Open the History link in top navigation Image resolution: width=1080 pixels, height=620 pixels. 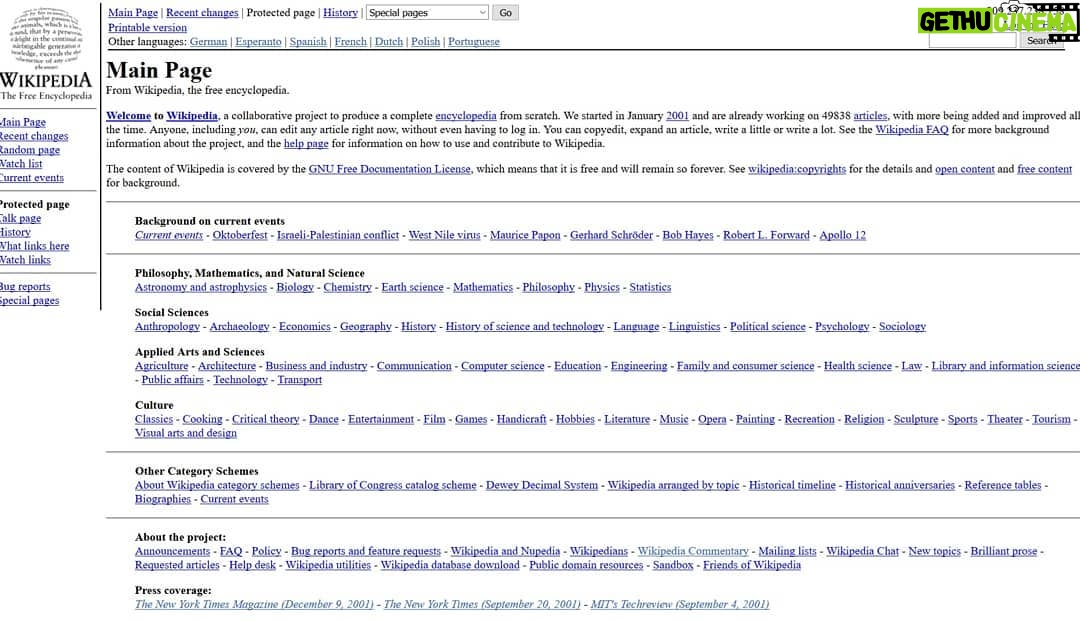[340, 13]
